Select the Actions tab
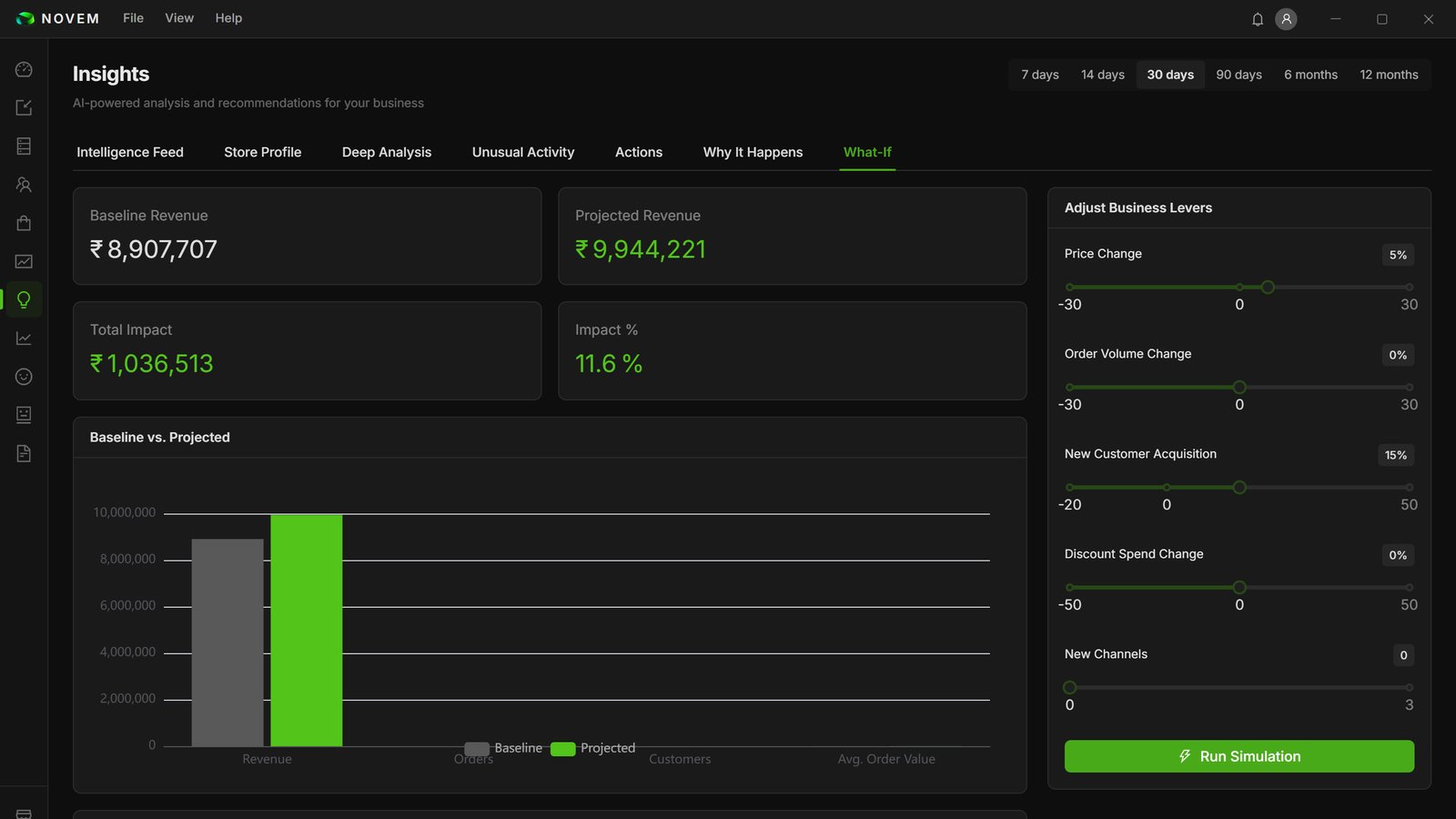This screenshot has width=1456, height=819. (x=639, y=152)
